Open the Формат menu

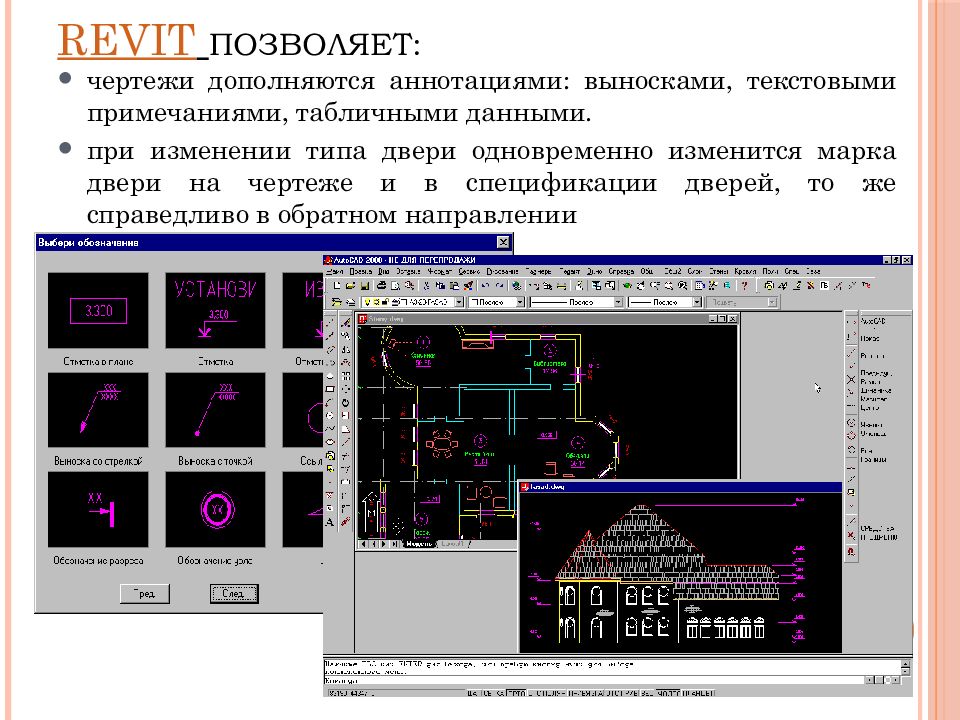[438, 271]
